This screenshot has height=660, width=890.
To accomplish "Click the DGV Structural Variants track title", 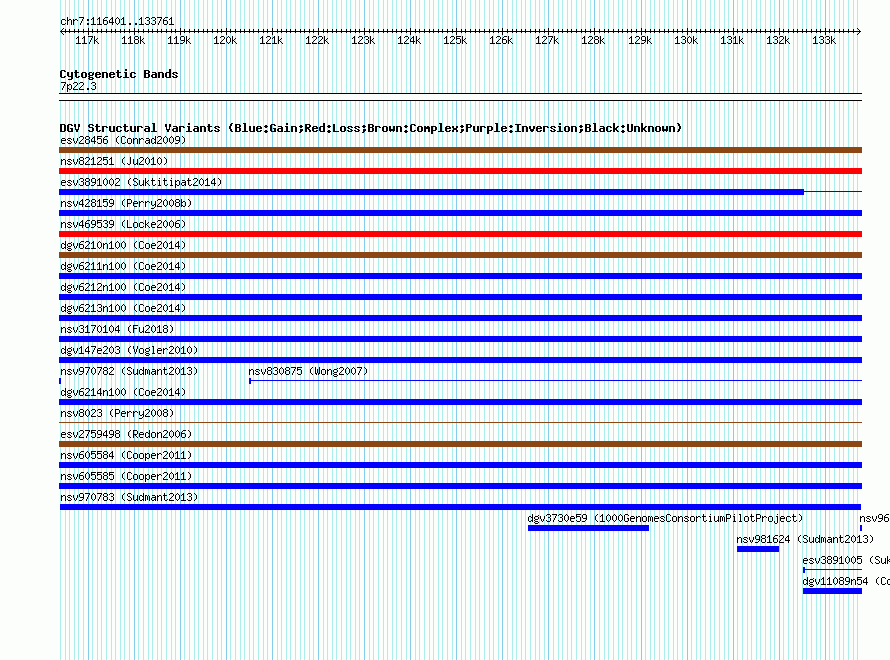I will 371,128.
